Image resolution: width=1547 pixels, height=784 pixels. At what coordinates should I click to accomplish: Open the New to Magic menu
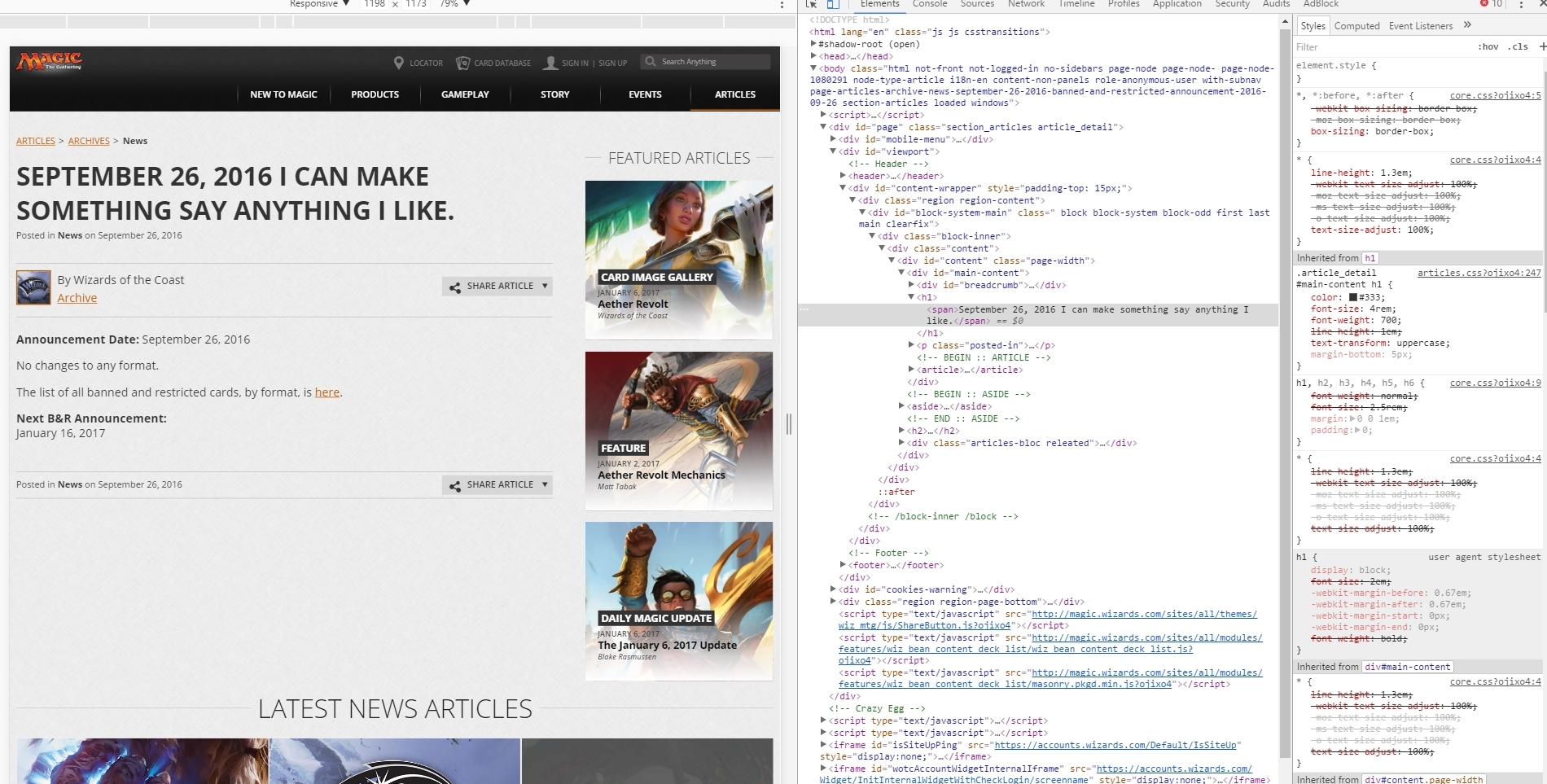pos(283,94)
